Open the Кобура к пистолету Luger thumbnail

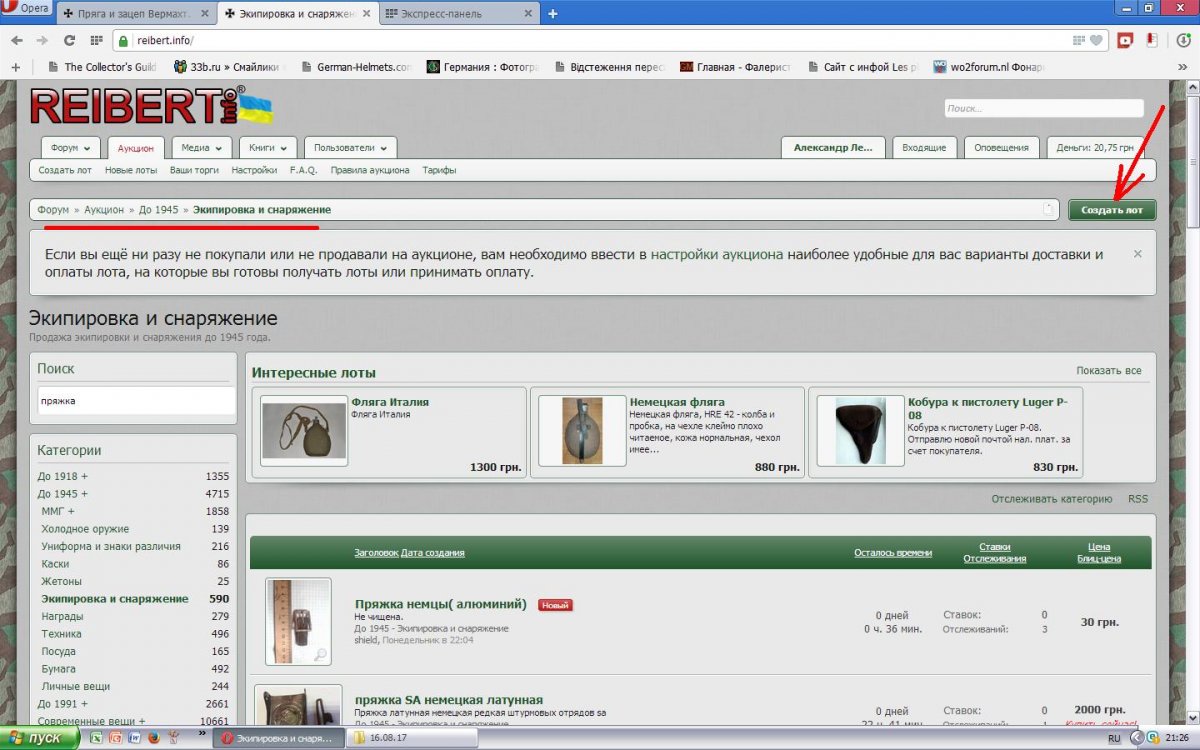(x=852, y=431)
